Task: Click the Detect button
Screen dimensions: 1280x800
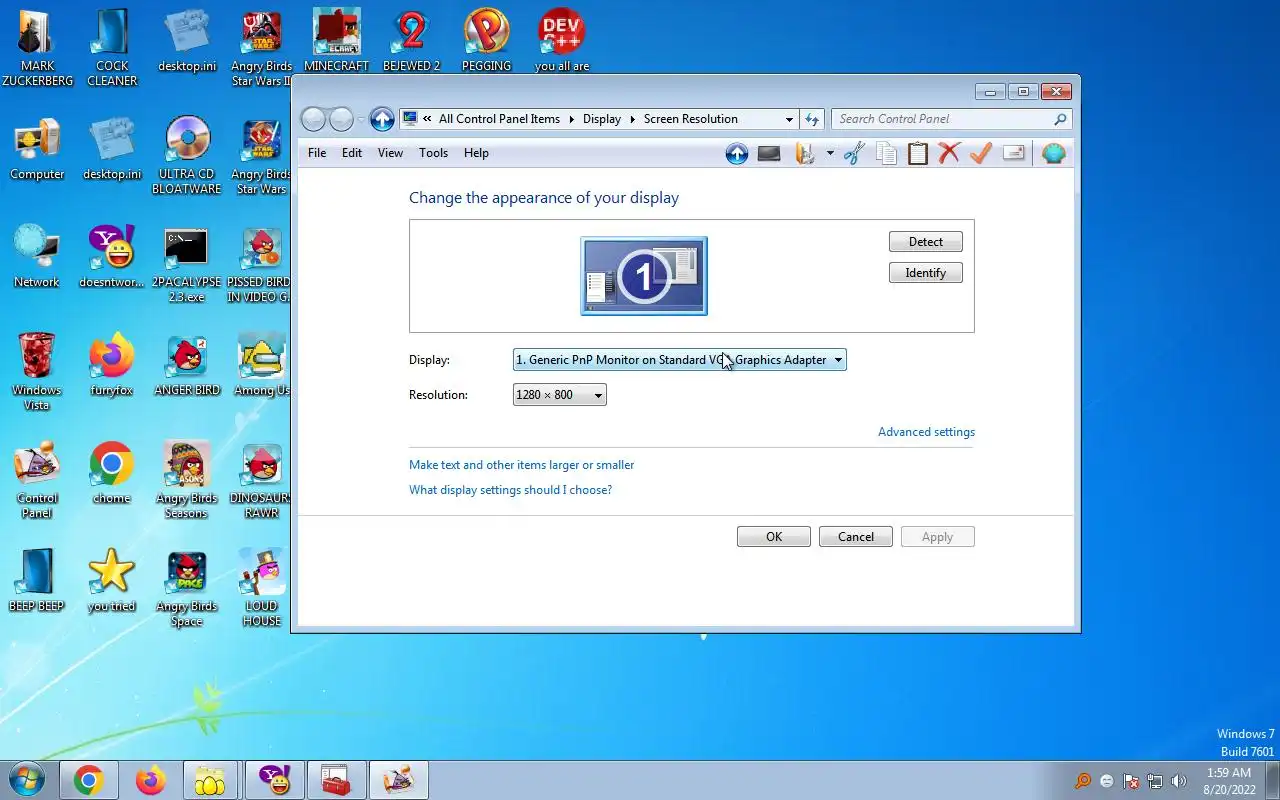Action: coord(926,242)
